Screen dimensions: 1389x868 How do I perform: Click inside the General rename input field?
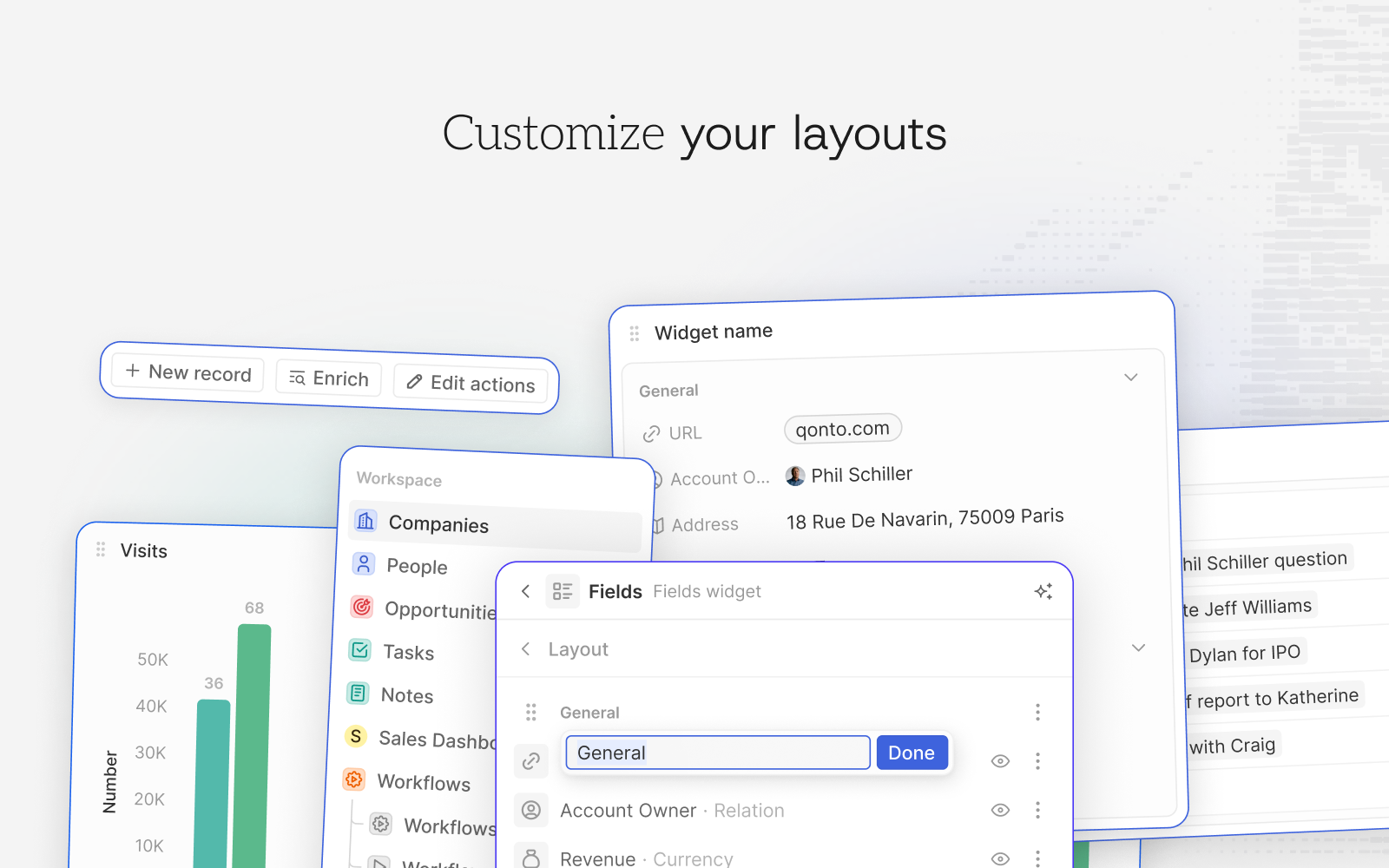717,753
